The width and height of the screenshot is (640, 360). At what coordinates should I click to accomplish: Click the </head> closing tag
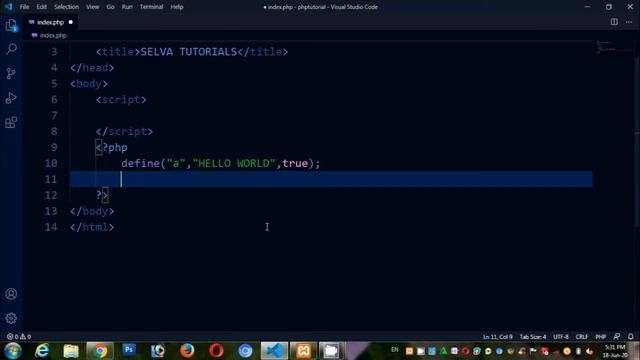pyautogui.click(x=92, y=68)
